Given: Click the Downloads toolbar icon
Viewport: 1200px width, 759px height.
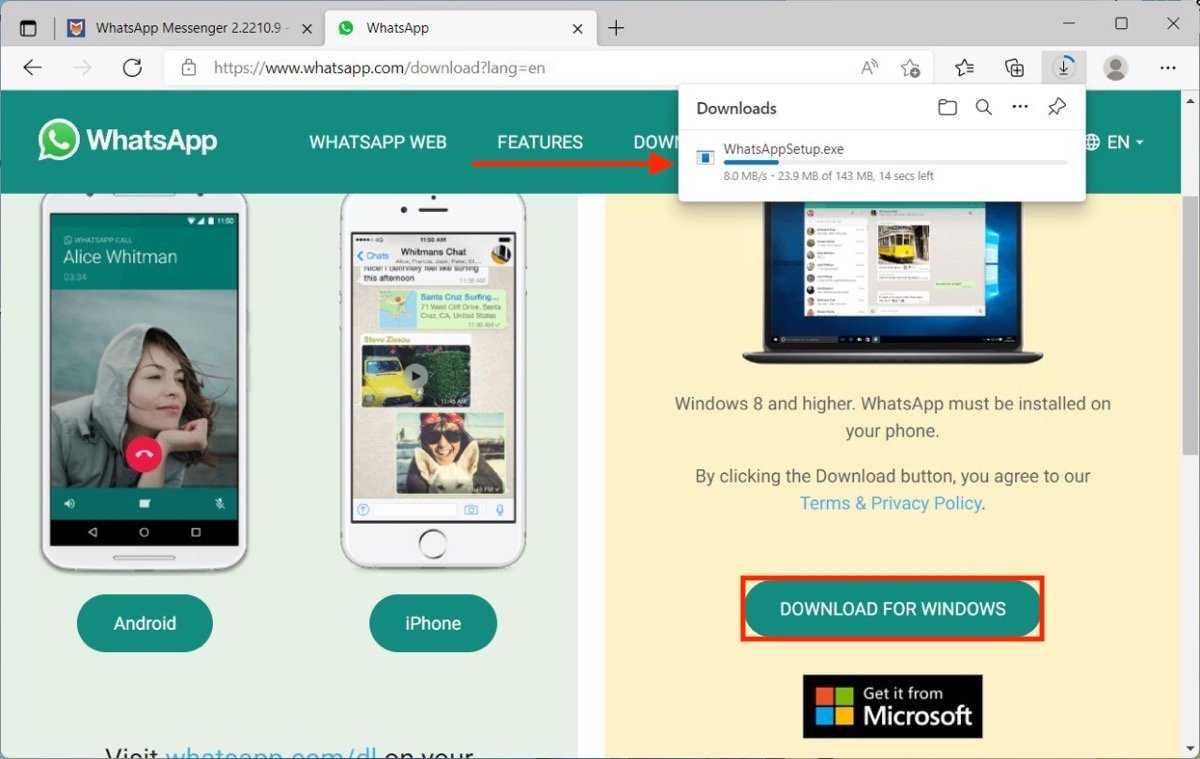Looking at the screenshot, I should point(1063,68).
